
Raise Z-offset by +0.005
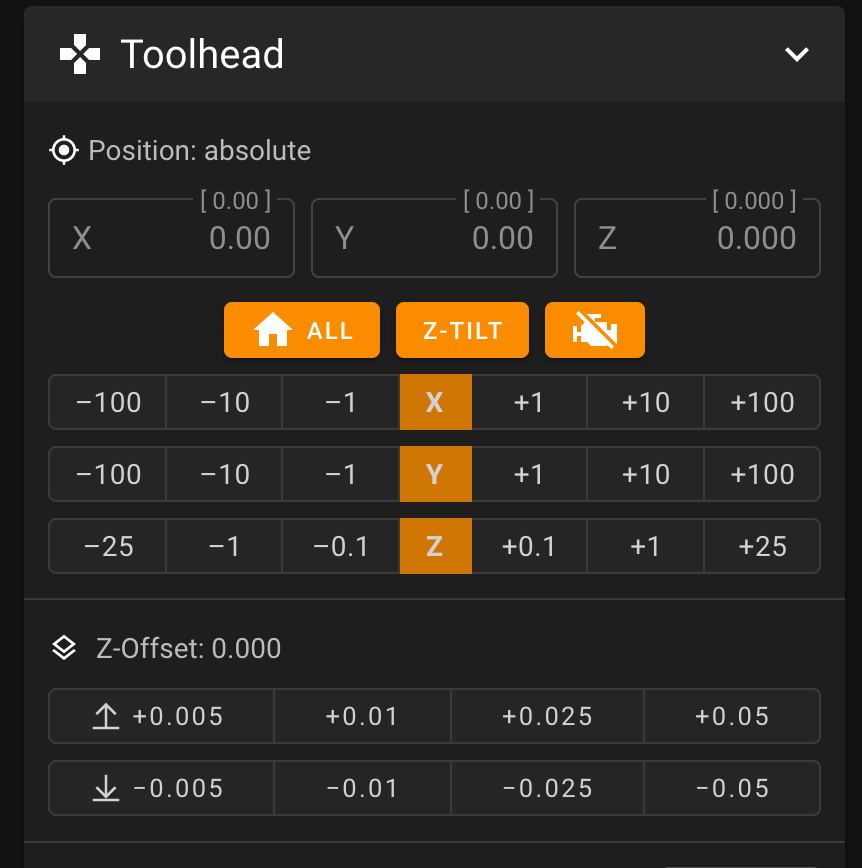click(161, 716)
